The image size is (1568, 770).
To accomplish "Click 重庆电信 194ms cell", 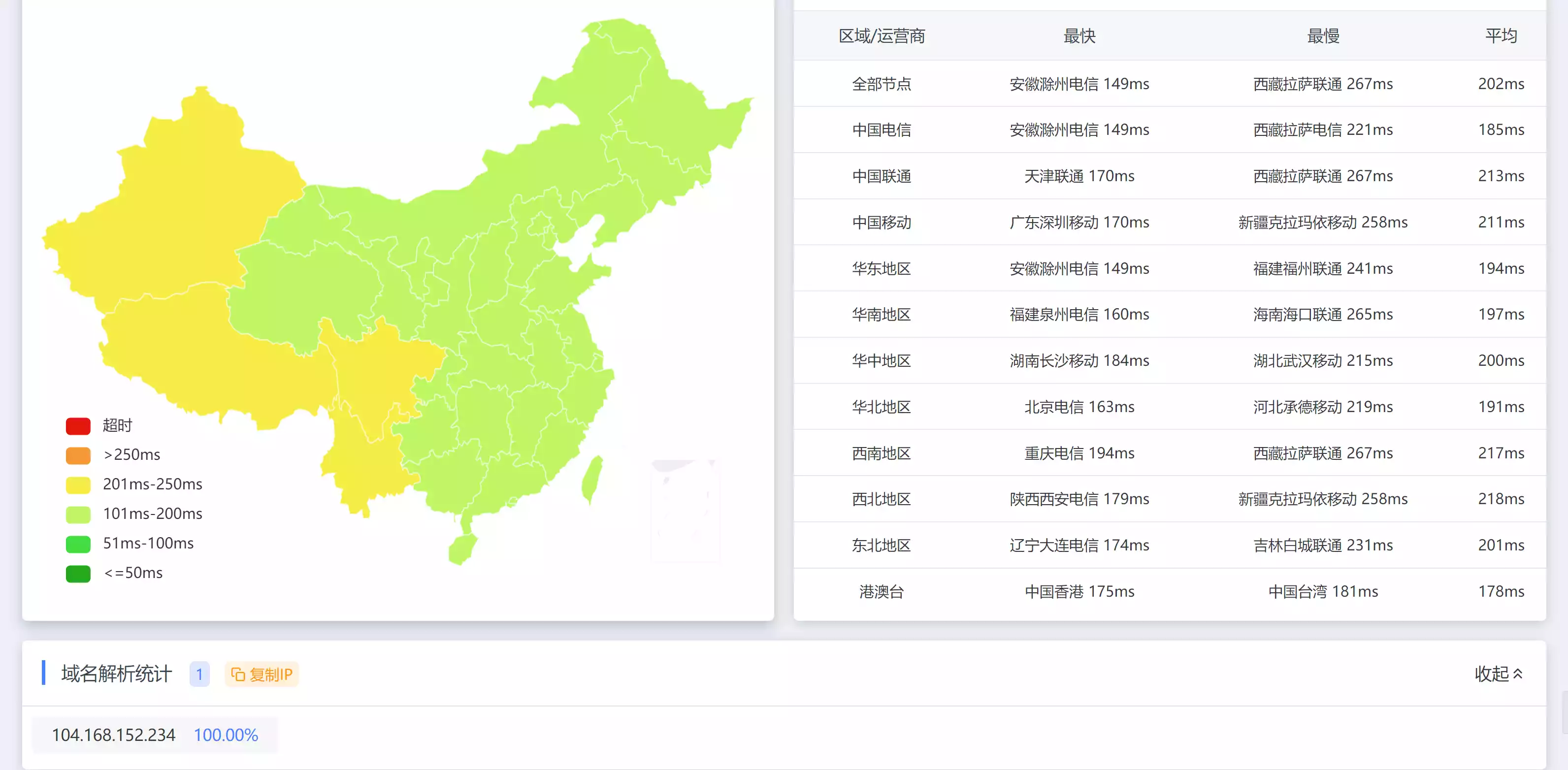I will tap(1079, 453).
